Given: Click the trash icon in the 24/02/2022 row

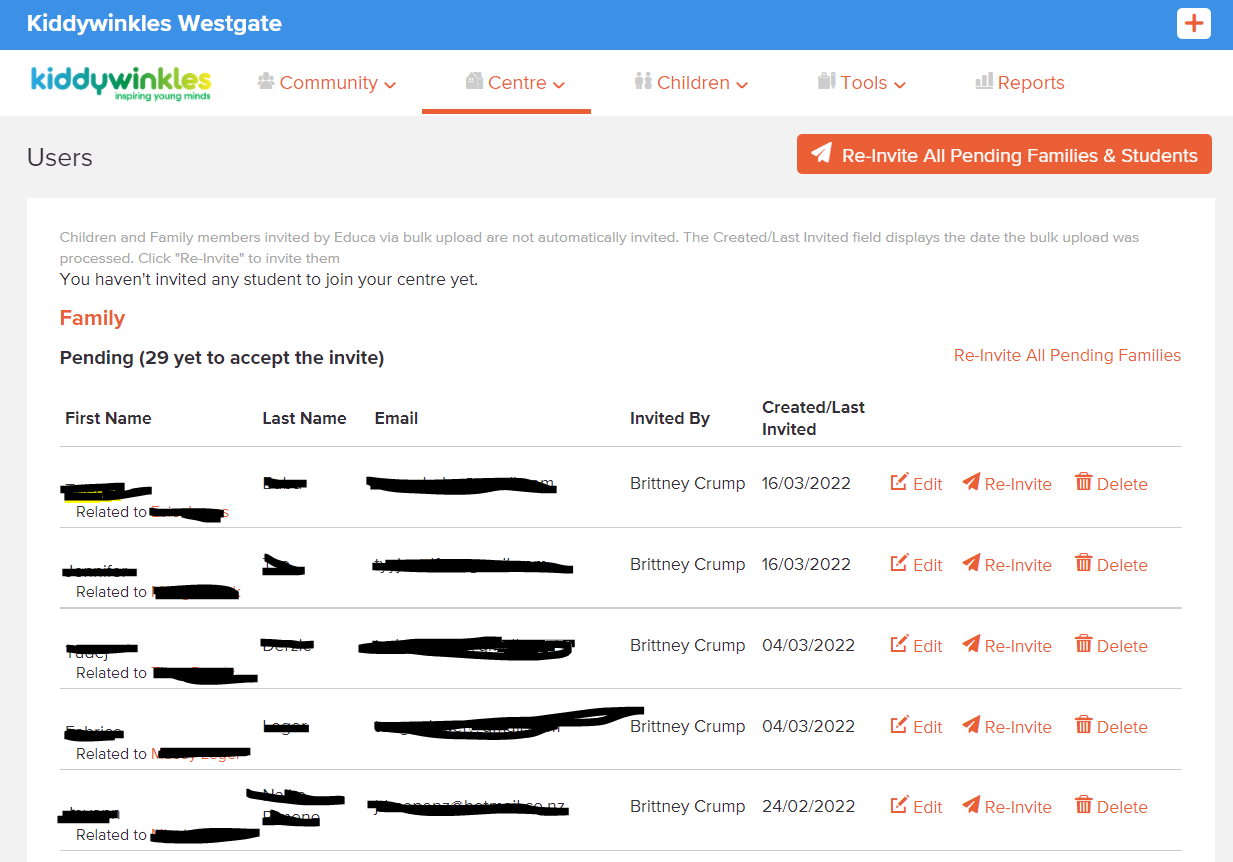Looking at the screenshot, I should [1083, 805].
